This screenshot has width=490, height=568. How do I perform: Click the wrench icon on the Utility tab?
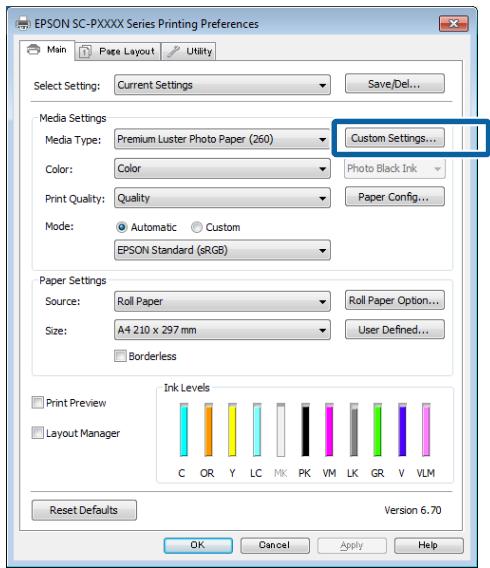click(173, 51)
